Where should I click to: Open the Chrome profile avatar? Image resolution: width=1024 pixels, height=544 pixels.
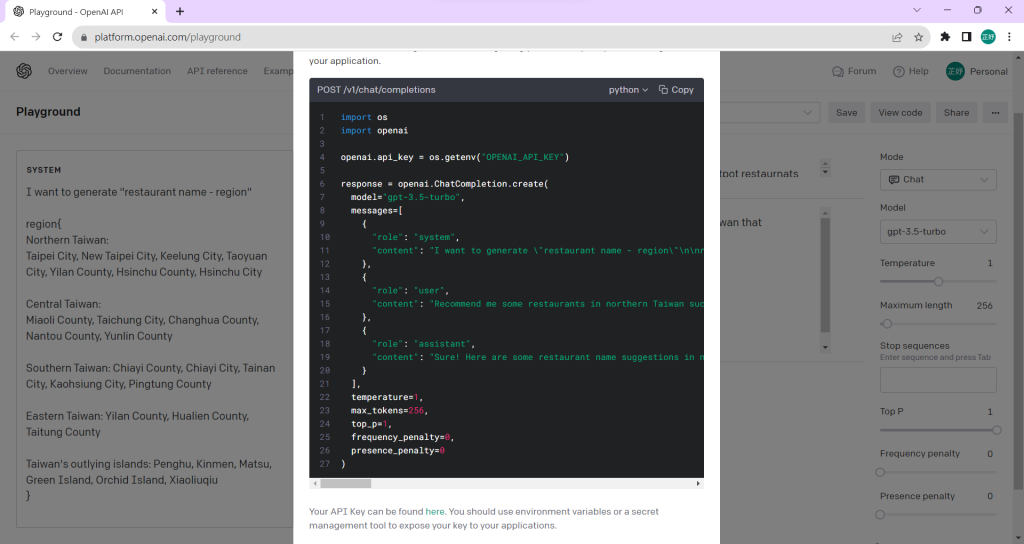pyautogui.click(x=988, y=37)
